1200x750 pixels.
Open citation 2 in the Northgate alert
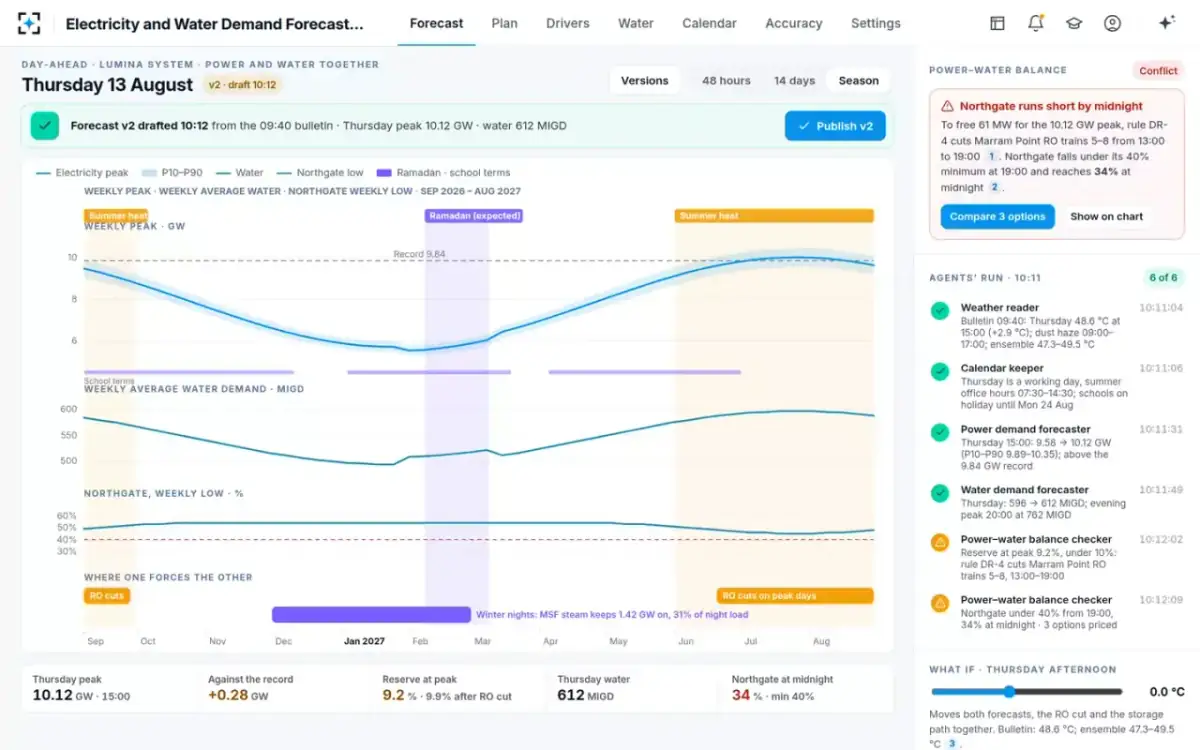(x=995, y=188)
